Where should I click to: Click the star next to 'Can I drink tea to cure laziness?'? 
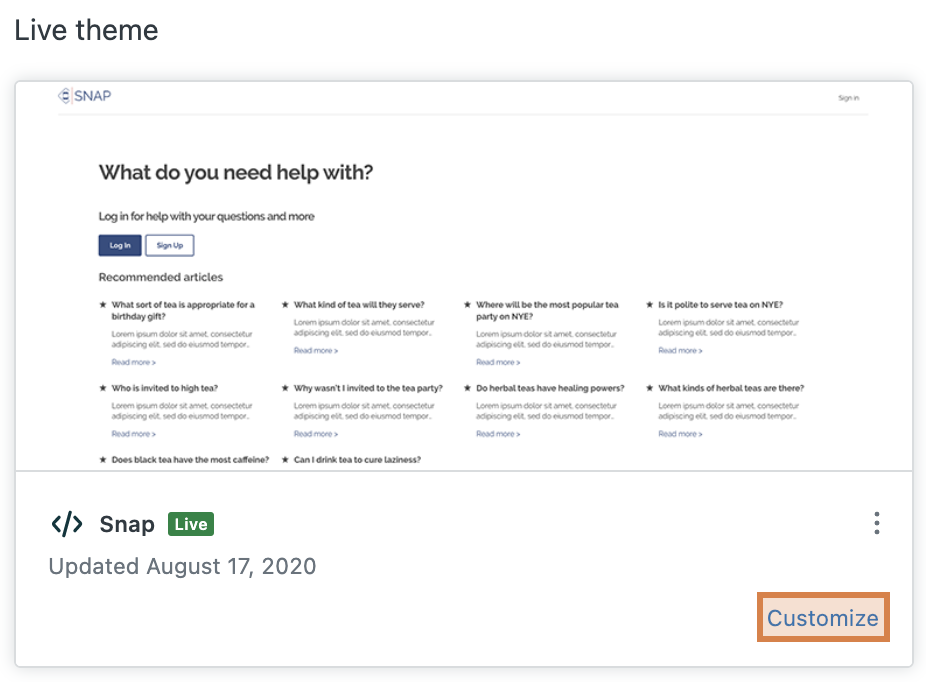pyautogui.click(x=285, y=460)
